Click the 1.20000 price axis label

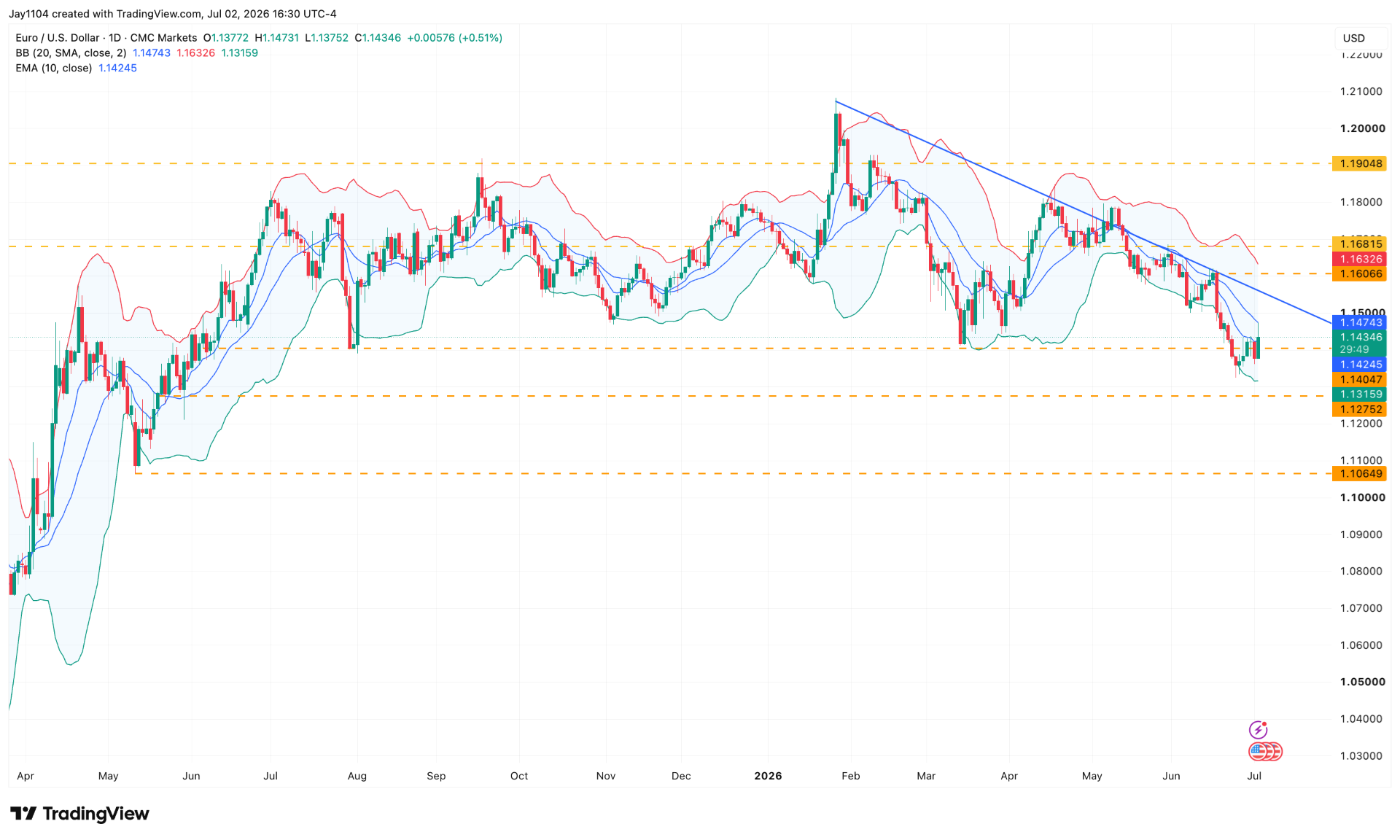click(1362, 128)
